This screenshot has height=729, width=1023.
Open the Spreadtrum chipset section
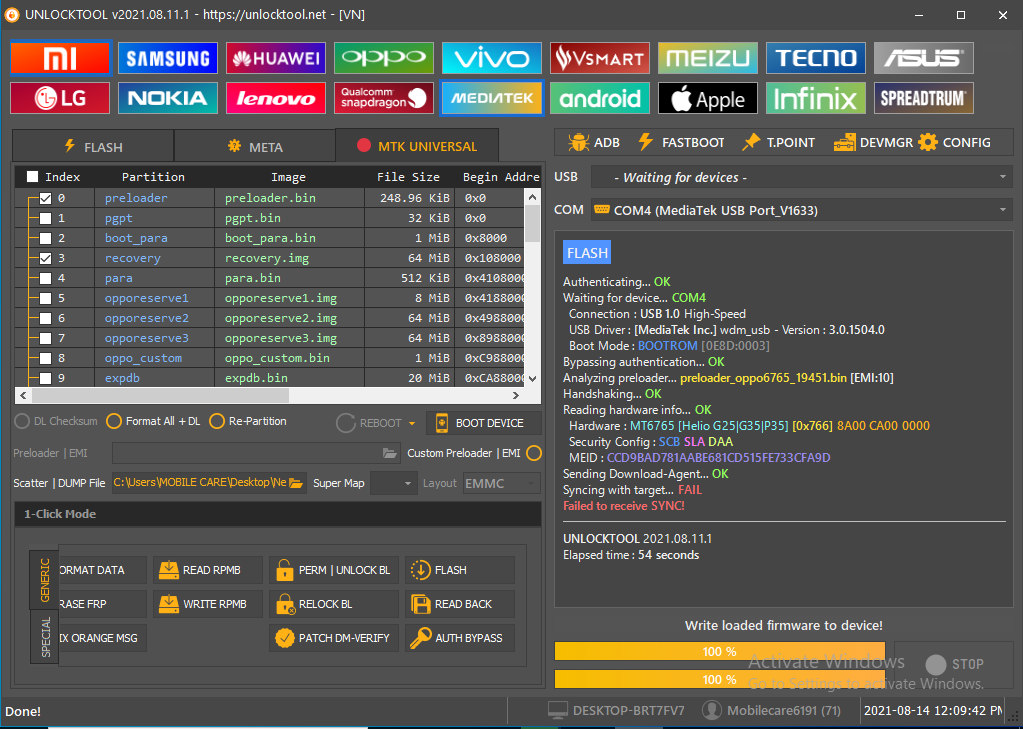pos(923,98)
